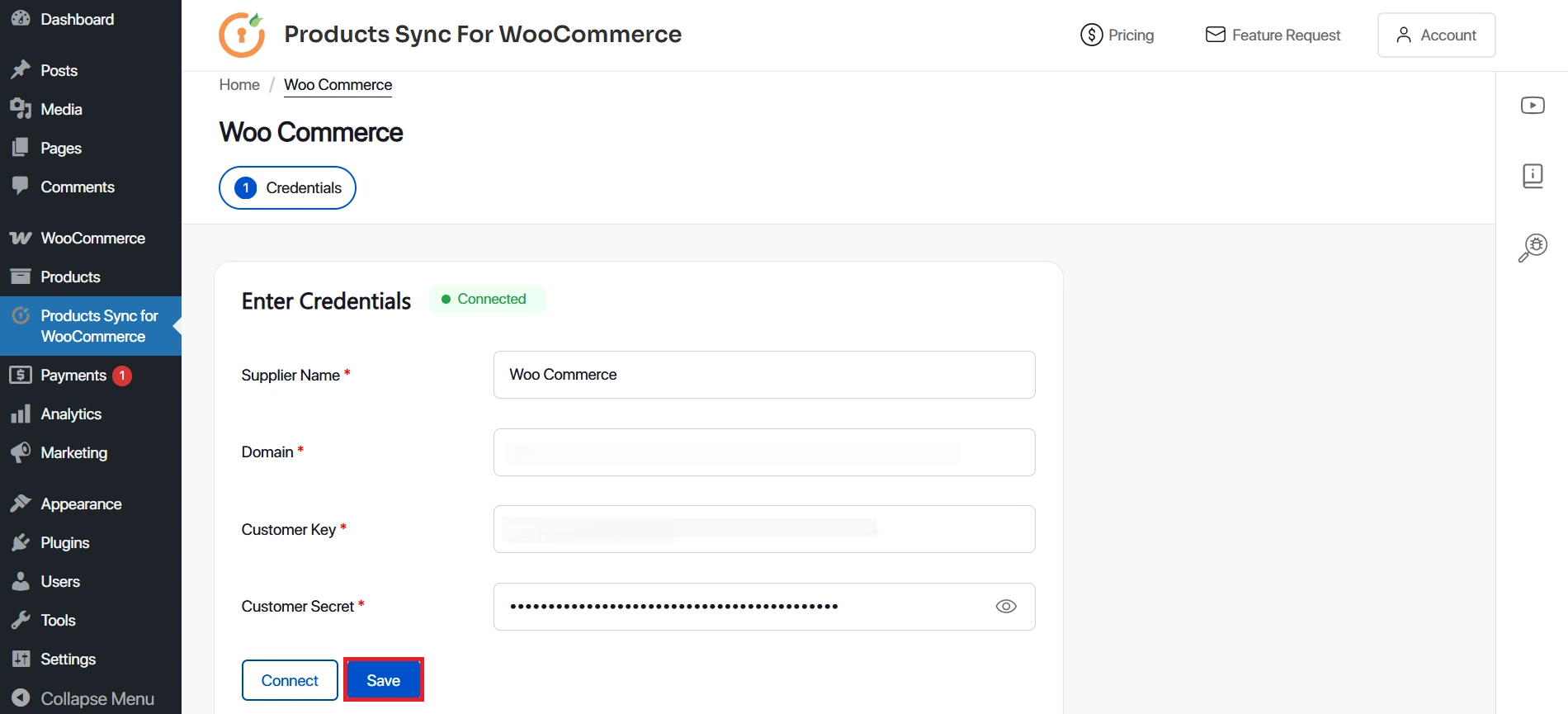Viewport: 1568px width, 714px height.
Task: Click the Connect button
Action: 290,680
